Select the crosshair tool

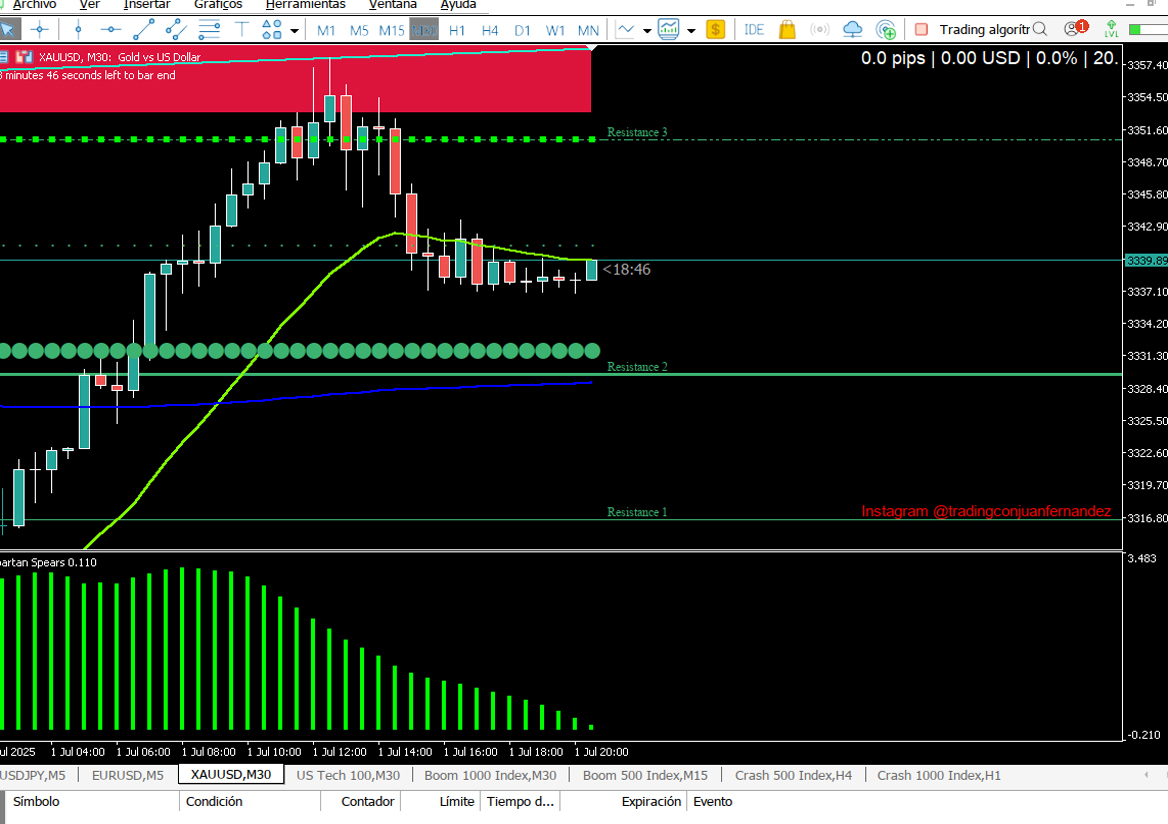[x=40, y=30]
